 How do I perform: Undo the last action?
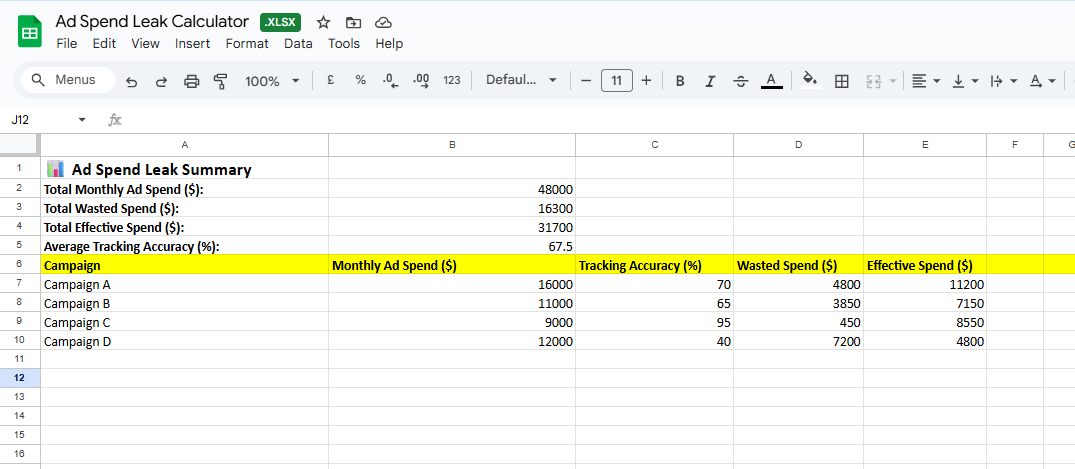click(x=132, y=82)
